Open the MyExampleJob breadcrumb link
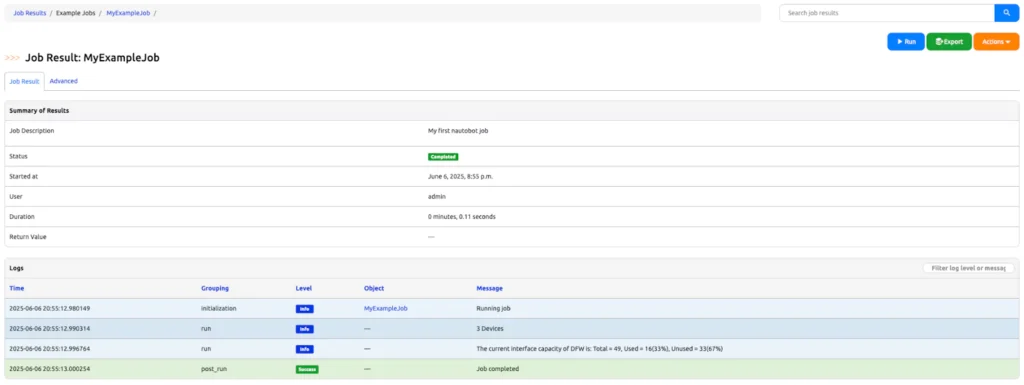Viewport: 1024px width, 385px height. (128, 12)
